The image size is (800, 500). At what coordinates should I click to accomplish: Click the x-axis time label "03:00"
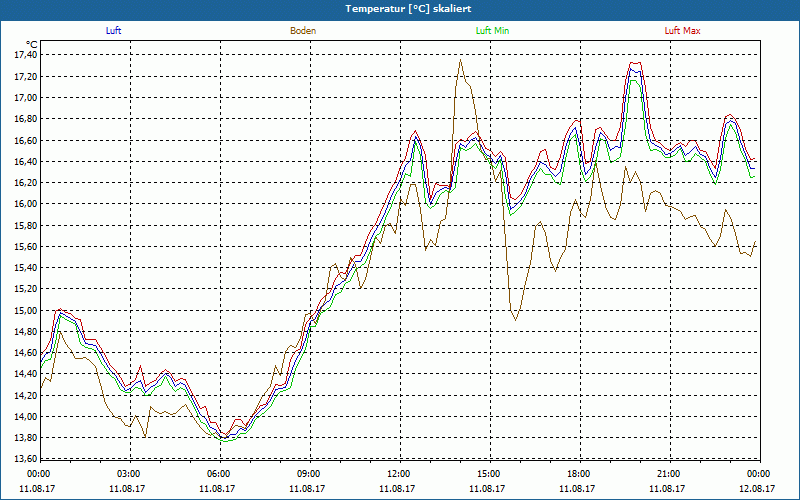127,474
